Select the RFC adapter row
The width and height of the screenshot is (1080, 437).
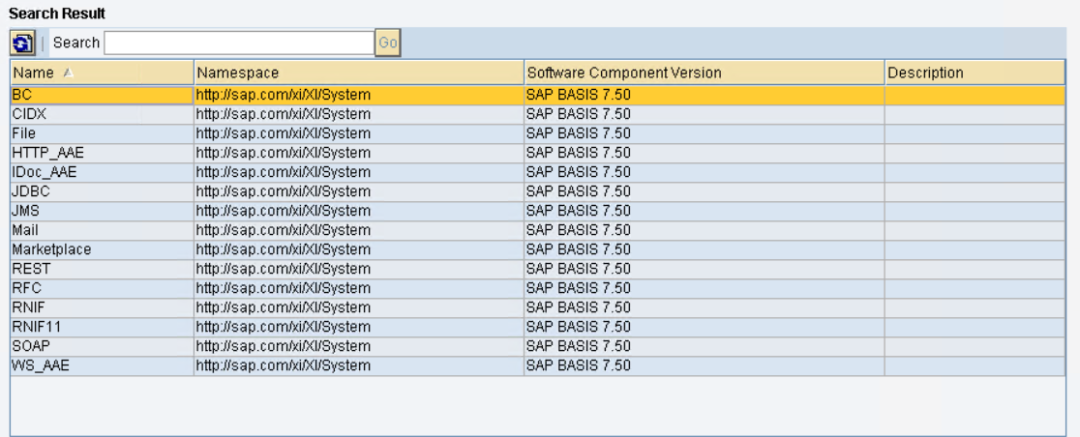[538, 288]
